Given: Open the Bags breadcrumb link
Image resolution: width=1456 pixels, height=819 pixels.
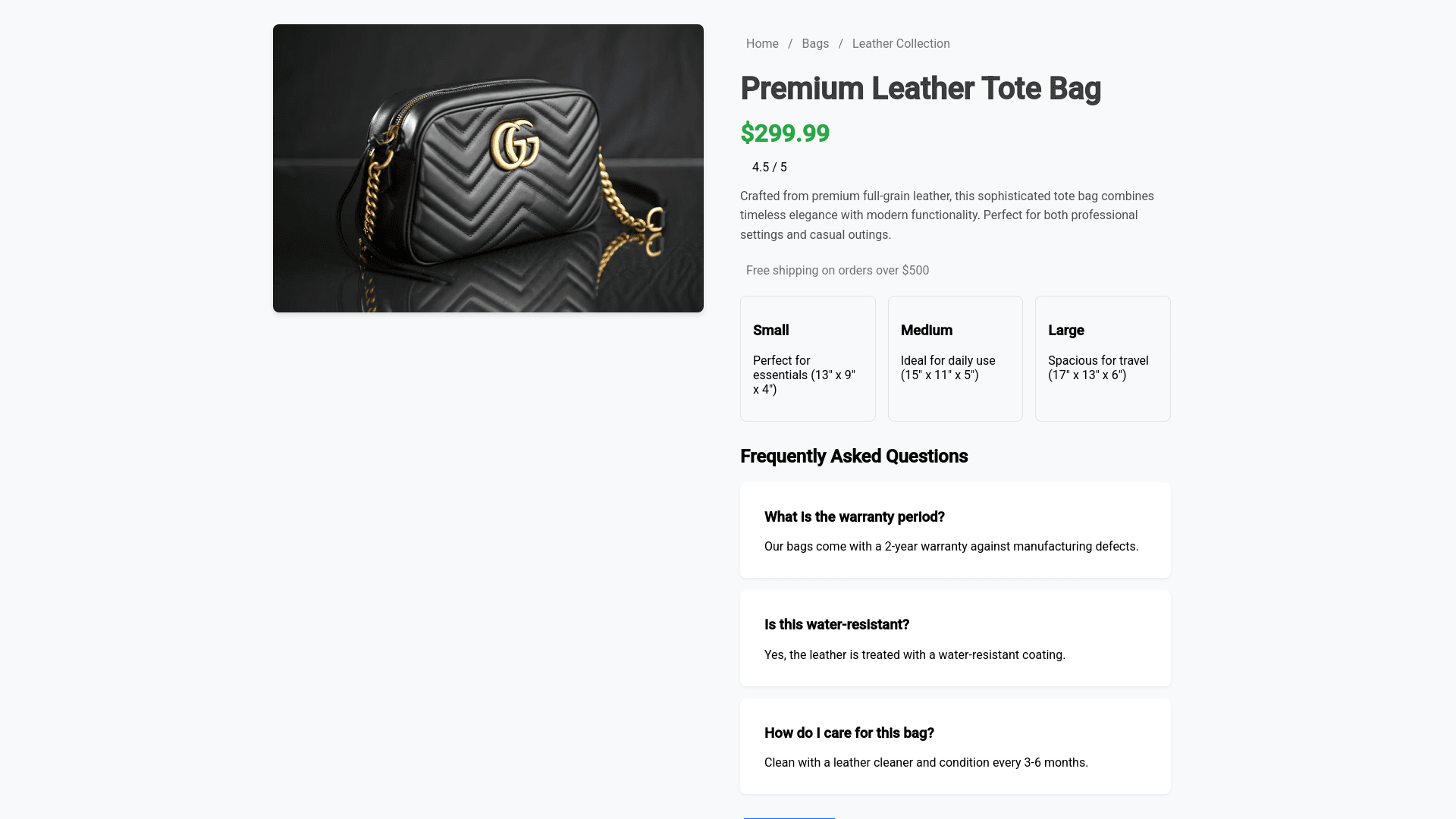Looking at the screenshot, I should point(815,44).
